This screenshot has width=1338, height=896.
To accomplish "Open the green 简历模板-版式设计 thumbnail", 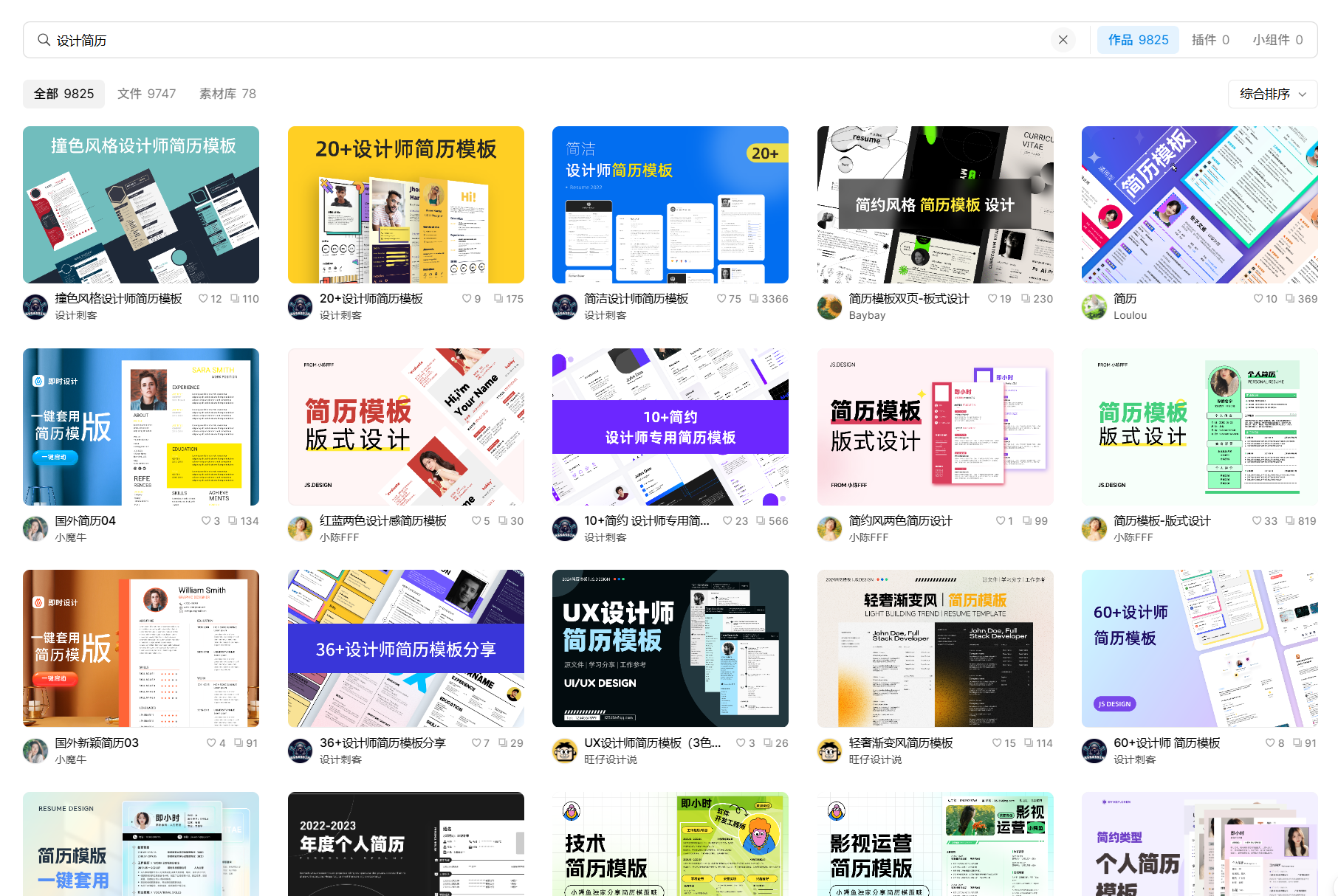I will click(1200, 427).
